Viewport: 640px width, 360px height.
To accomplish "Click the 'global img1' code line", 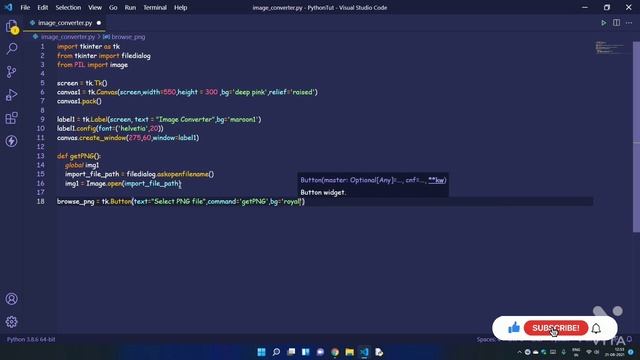I will click(x=82, y=165).
